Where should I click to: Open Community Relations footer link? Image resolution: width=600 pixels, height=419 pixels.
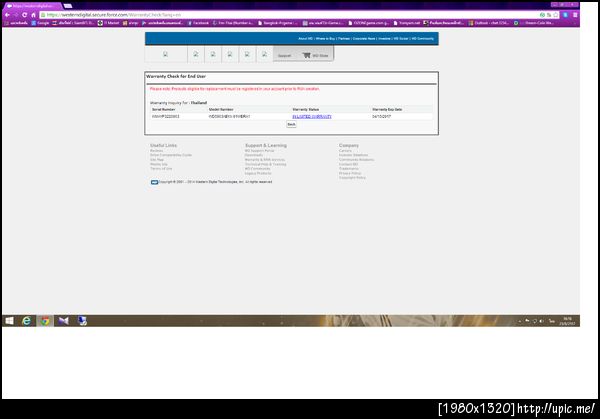pyautogui.click(x=357, y=160)
